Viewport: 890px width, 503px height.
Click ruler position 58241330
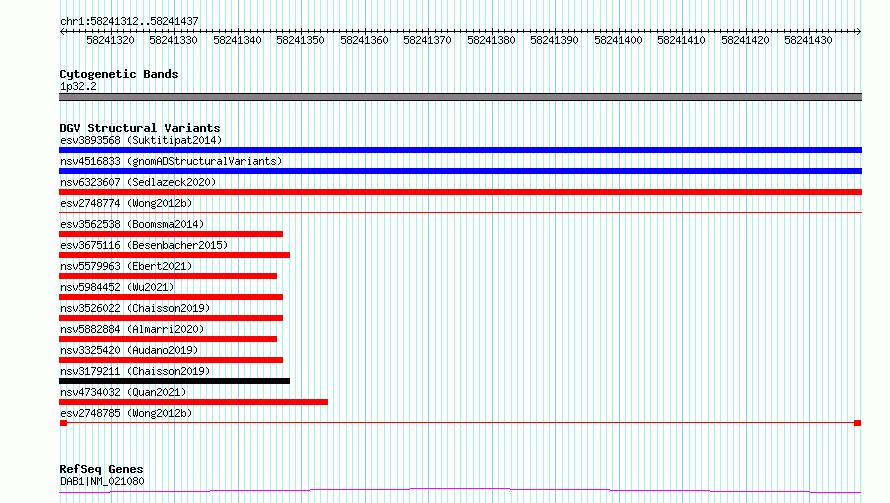173,40
